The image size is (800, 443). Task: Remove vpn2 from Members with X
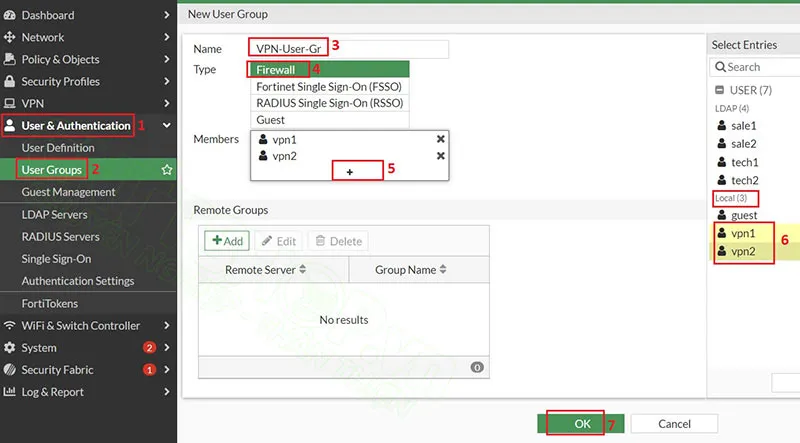[x=441, y=156]
